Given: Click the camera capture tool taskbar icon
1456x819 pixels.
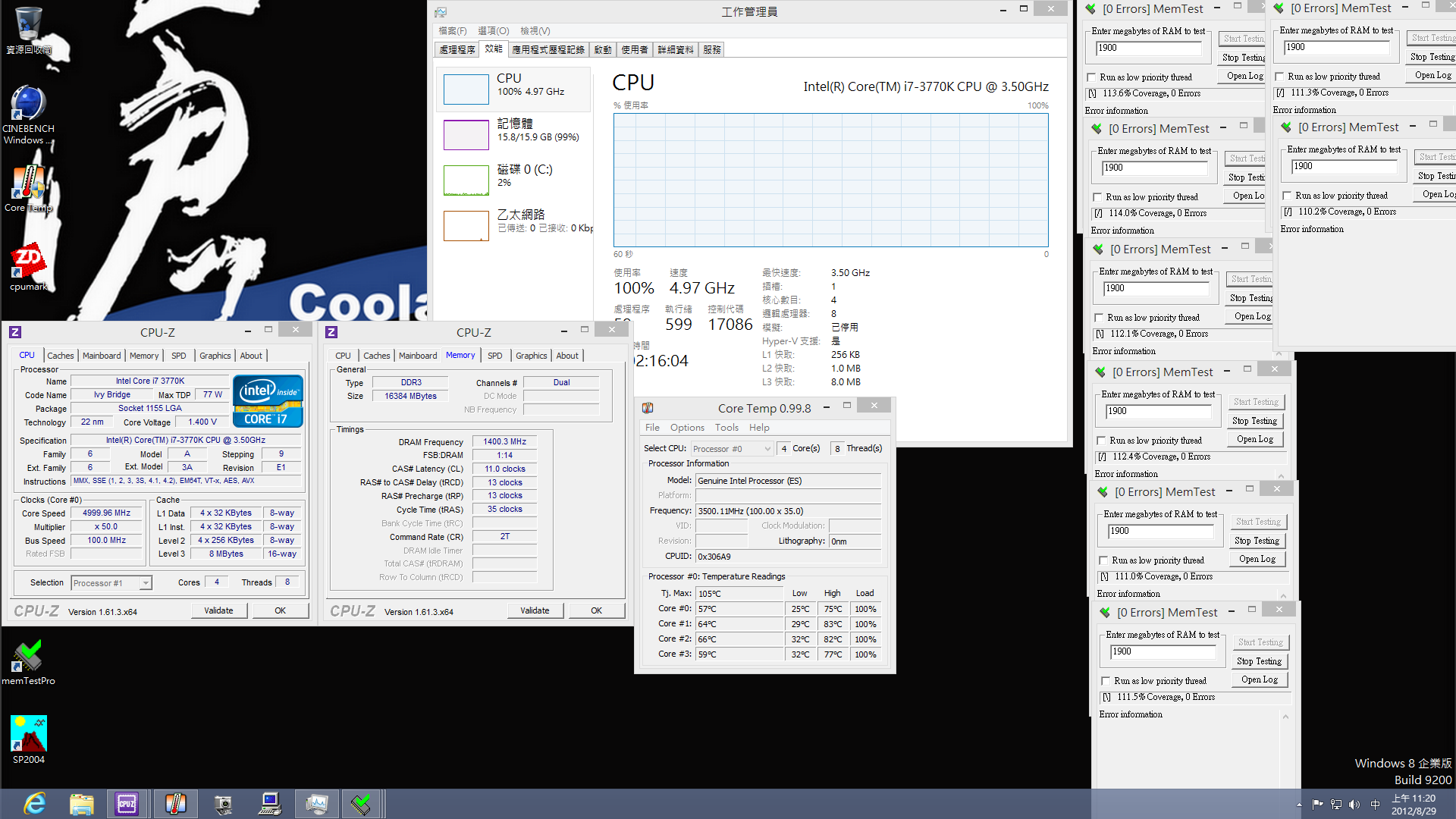Looking at the screenshot, I should [223, 804].
